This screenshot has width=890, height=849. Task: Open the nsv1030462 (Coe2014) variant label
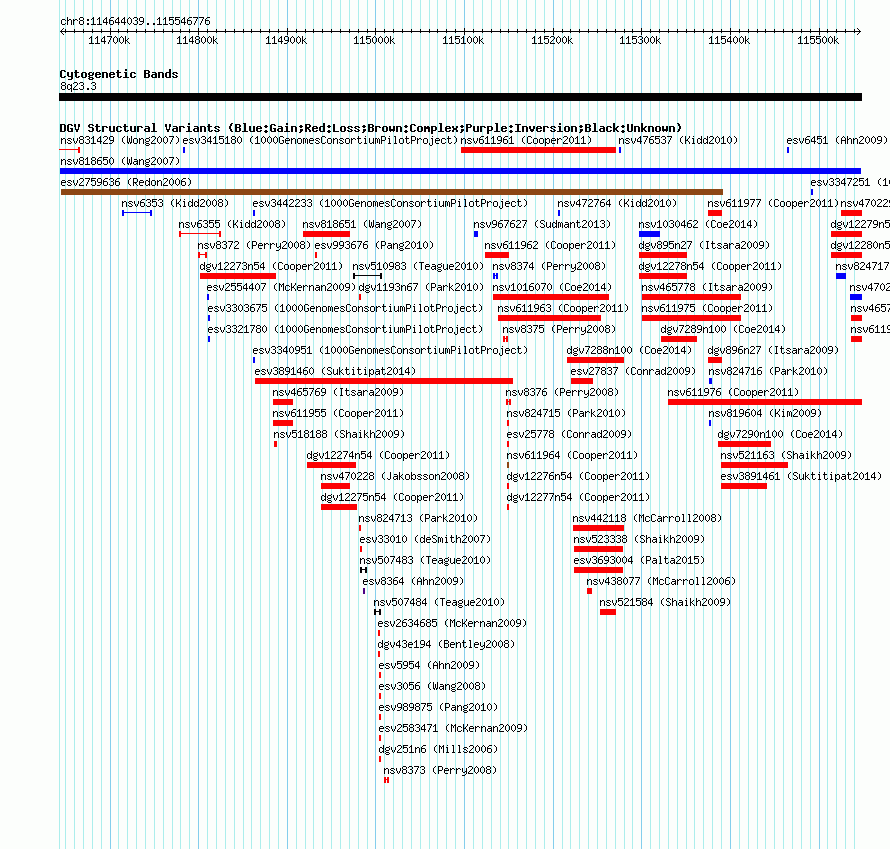click(x=698, y=224)
